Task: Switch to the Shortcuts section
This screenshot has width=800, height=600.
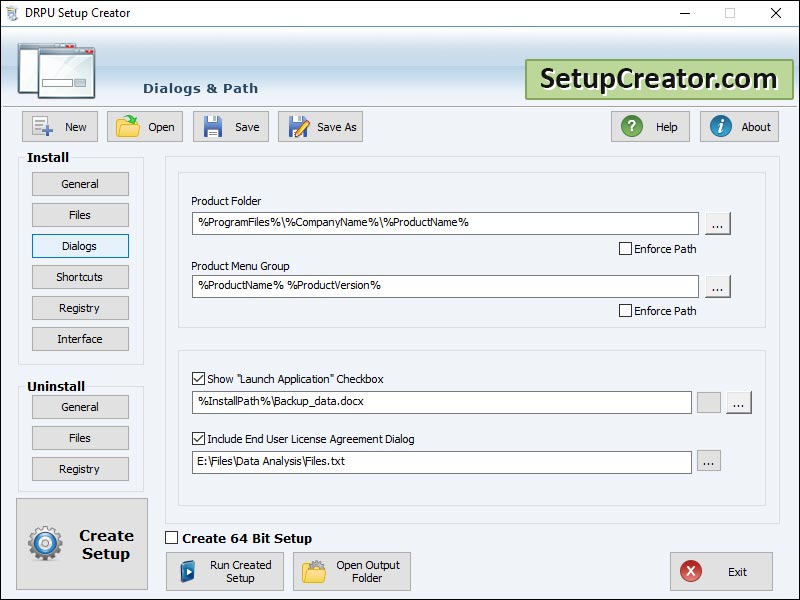Action: (80, 277)
